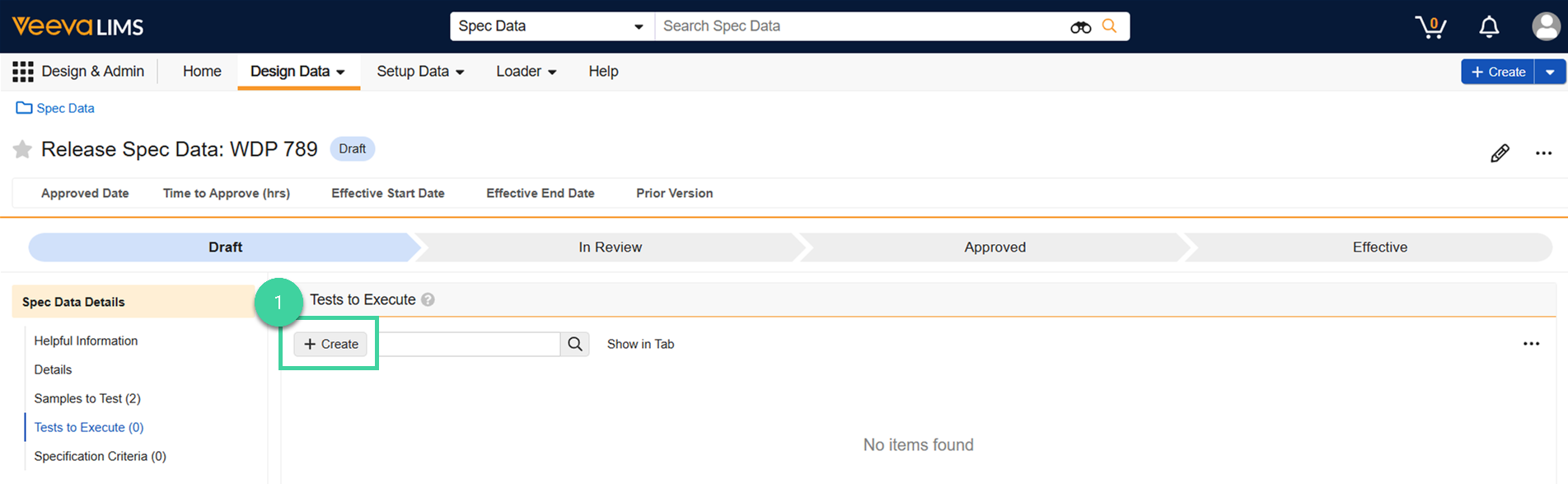The height and width of the screenshot is (484, 1568).
Task: Expand the blue Create button dropdown arrow
Action: [x=1550, y=72]
